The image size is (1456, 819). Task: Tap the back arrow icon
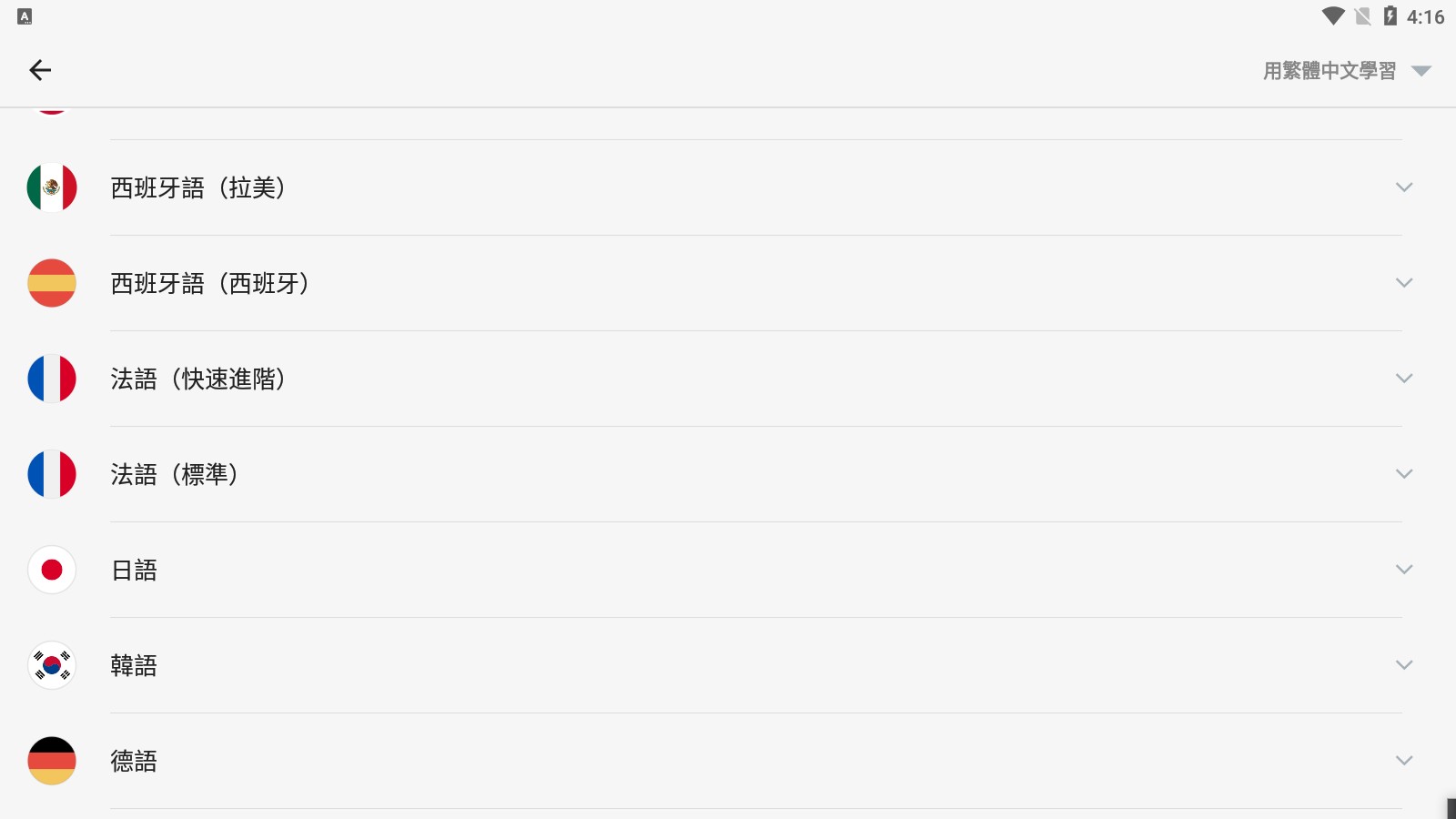(40, 70)
